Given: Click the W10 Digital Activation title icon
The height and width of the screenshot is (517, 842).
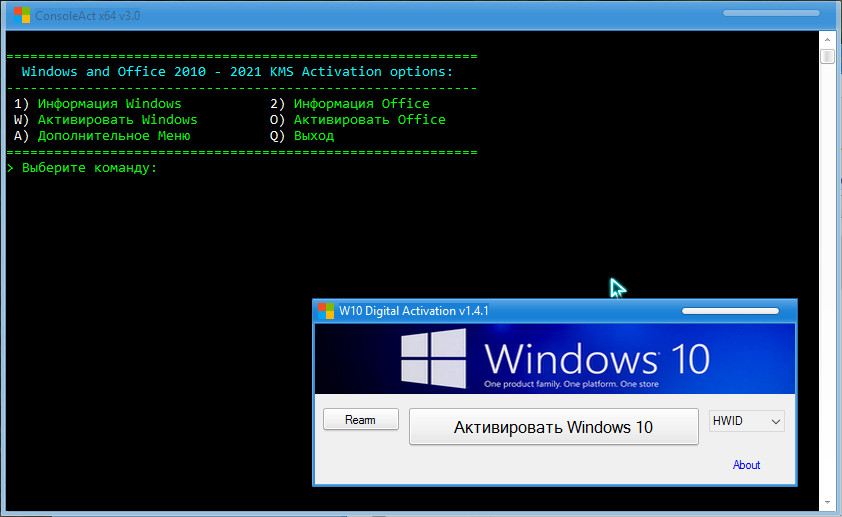Looking at the screenshot, I should 326,311.
